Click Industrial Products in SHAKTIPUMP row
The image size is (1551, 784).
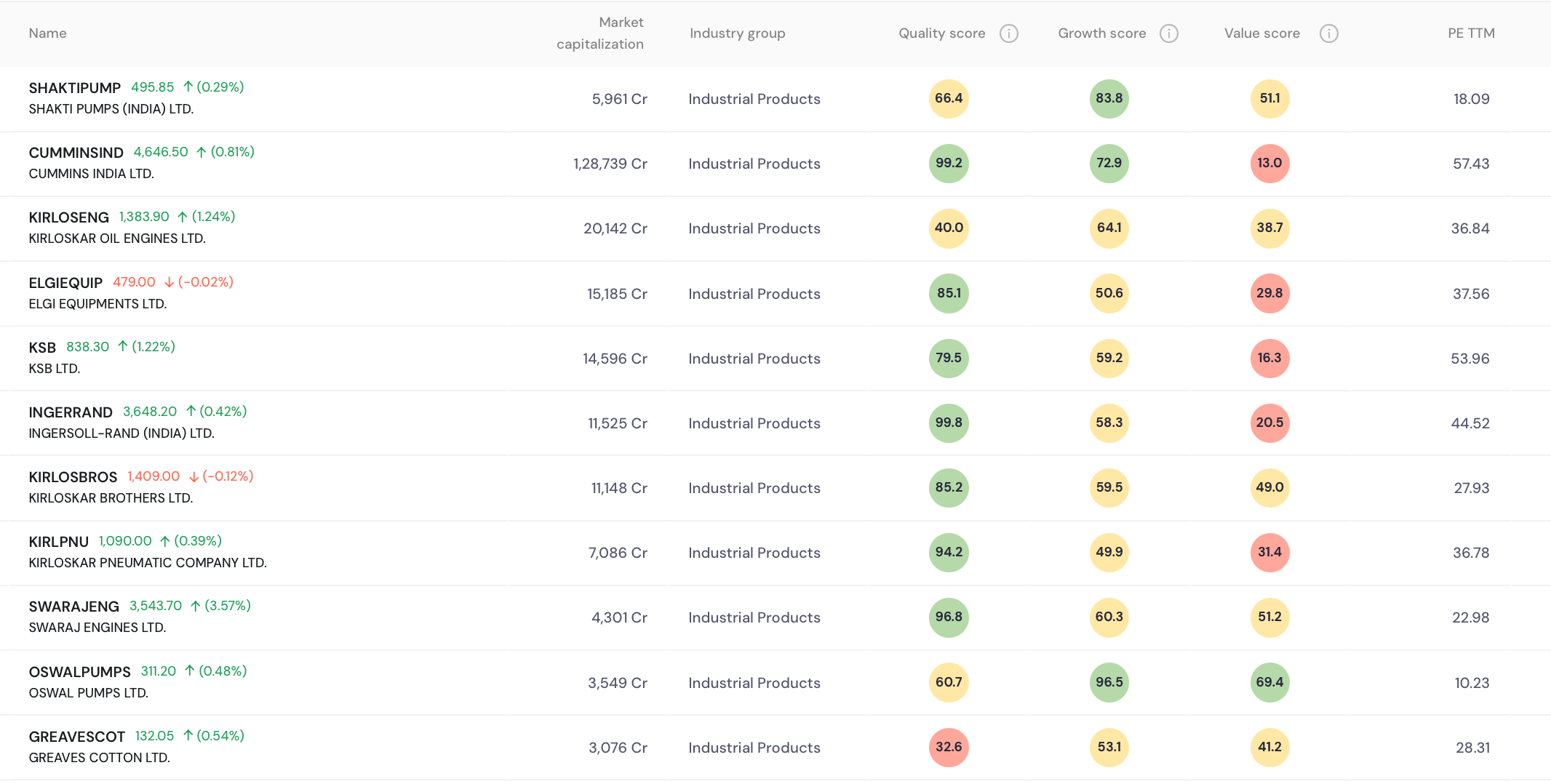tap(754, 99)
